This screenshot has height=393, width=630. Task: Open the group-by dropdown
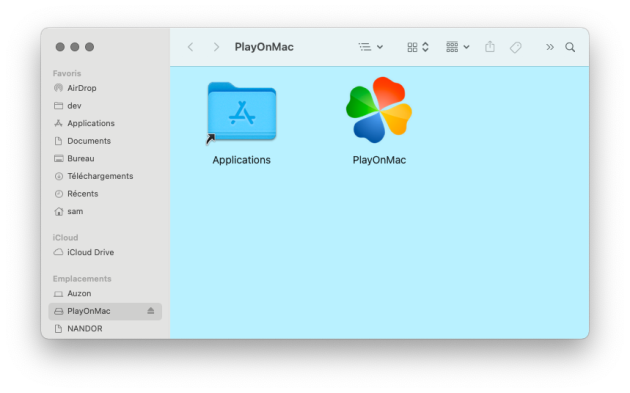[x=458, y=47]
